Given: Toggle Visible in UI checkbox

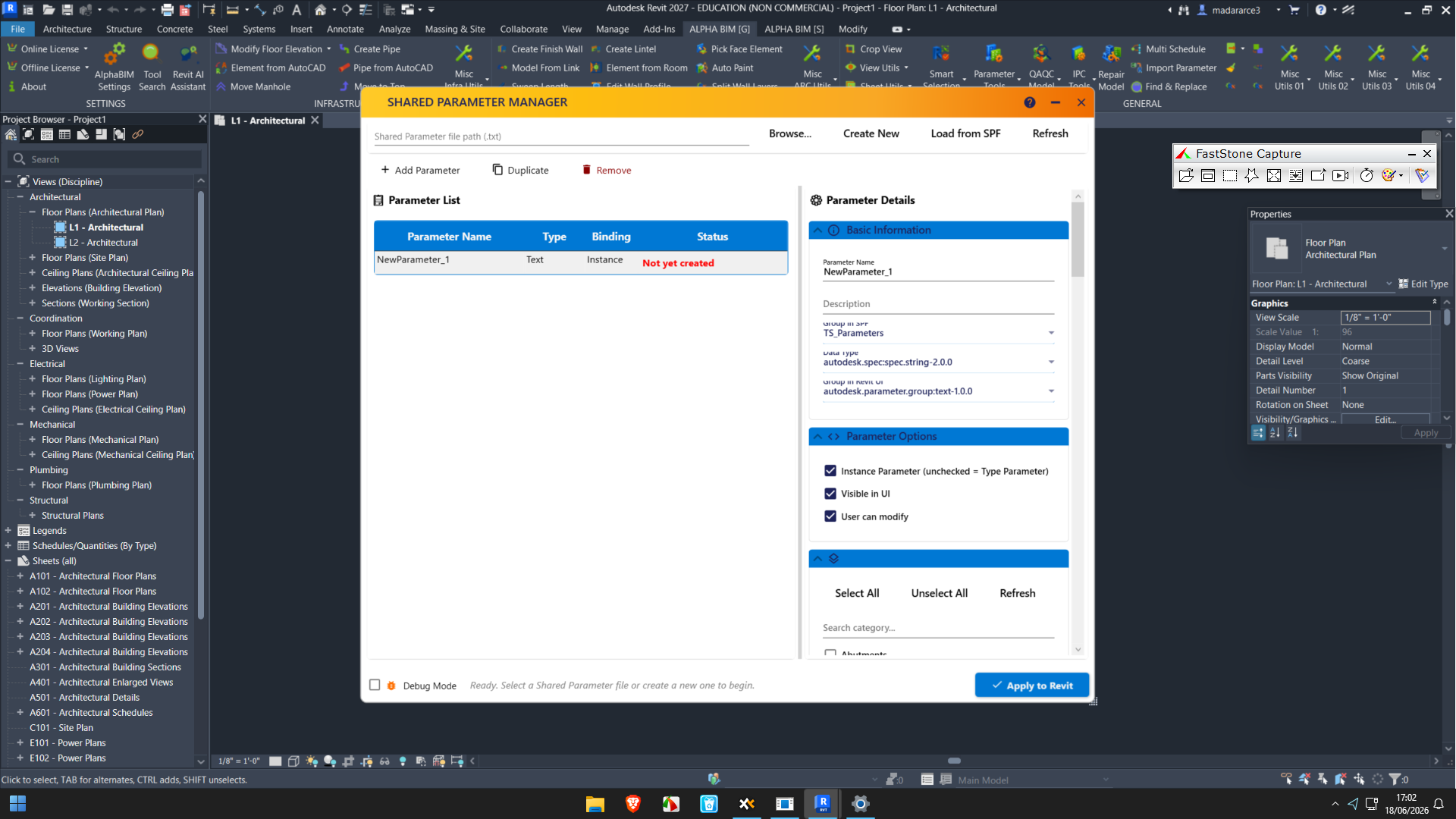Looking at the screenshot, I should (830, 494).
